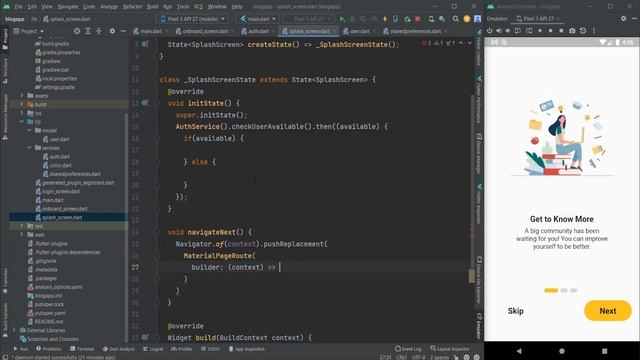This screenshot has height=360, width=640.
Task: Expand all in Project panel
Action: coord(88,31)
